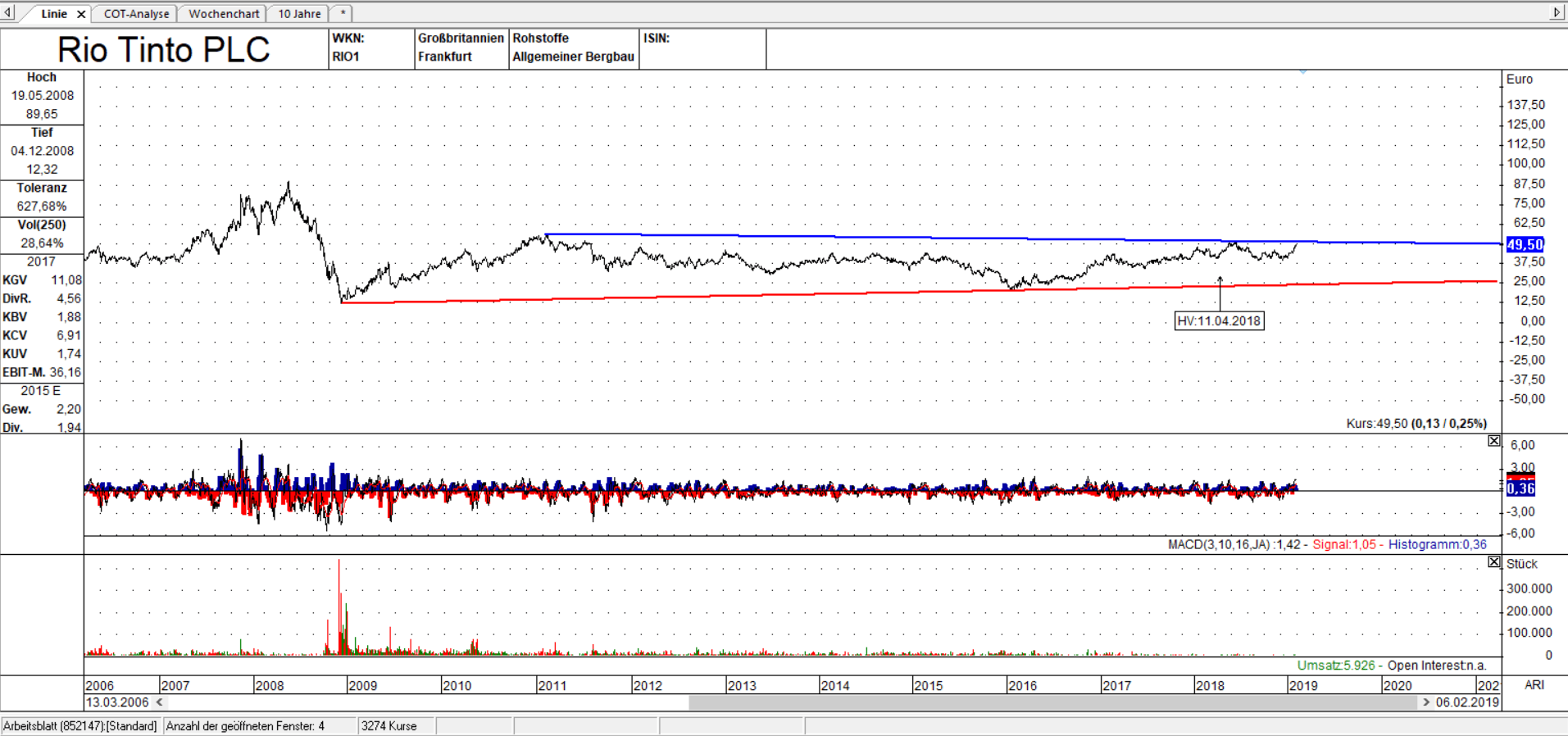1568x736 pixels.
Task: Click the Gew. 2,20 row
Action: 42,410
